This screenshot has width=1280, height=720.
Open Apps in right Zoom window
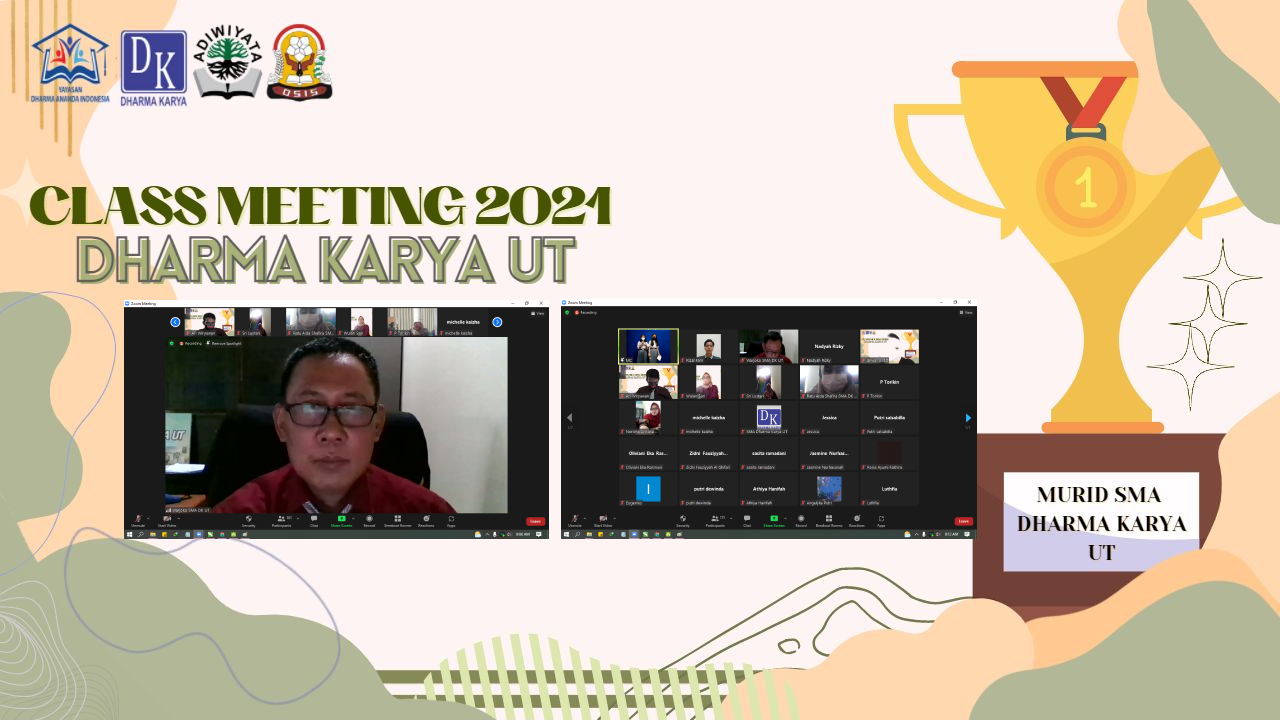pyautogui.click(x=881, y=521)
